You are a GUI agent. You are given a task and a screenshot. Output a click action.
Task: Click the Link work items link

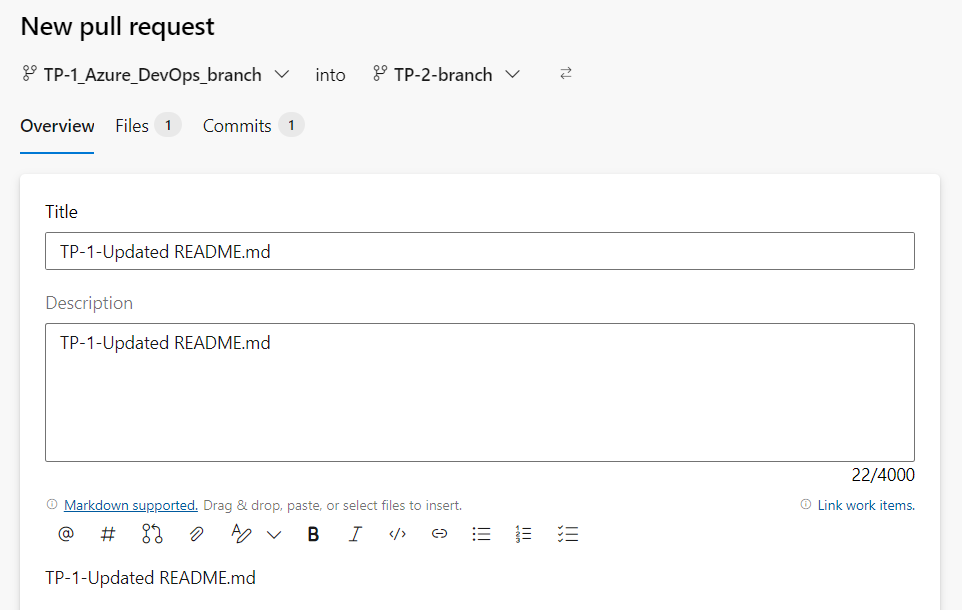click(865, 504)
